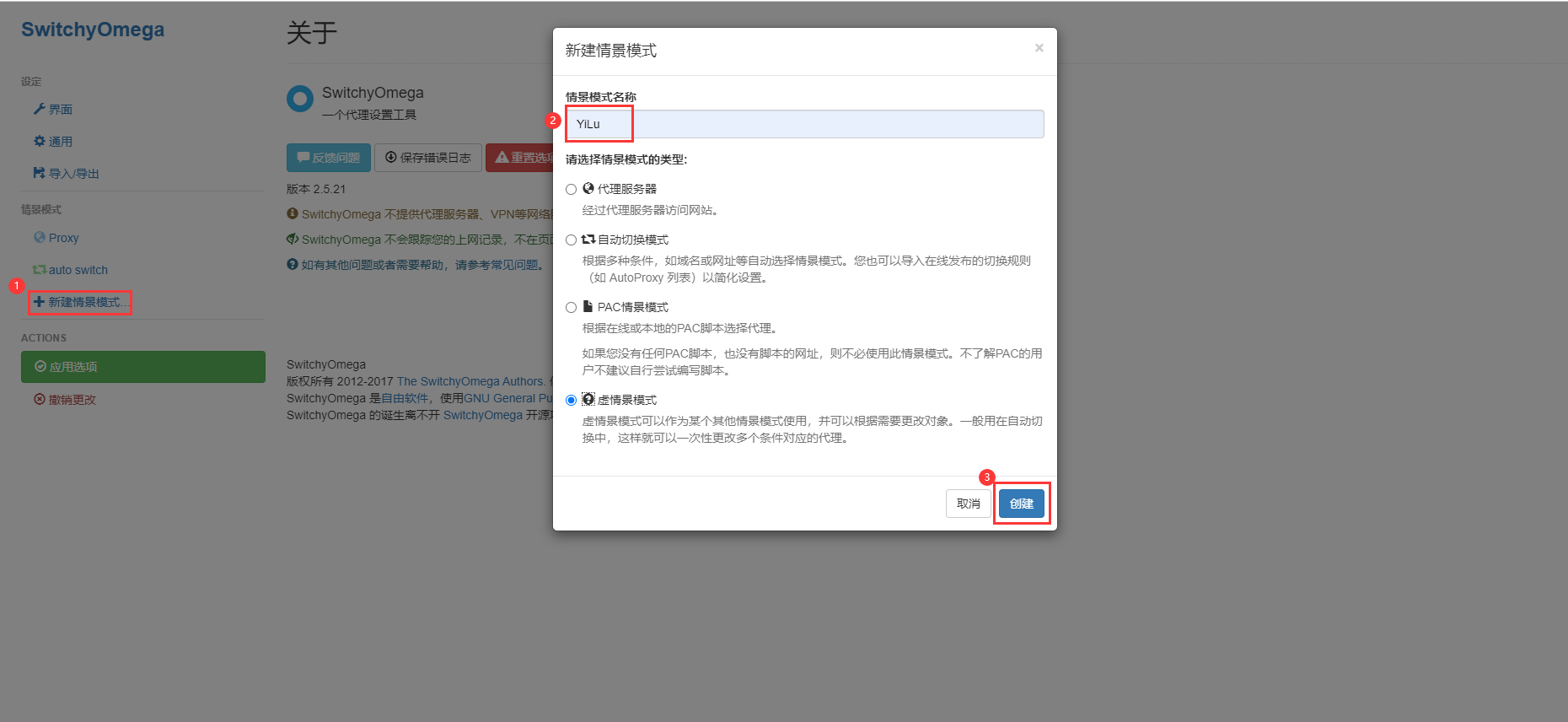Click the globe icon beside 代理服务器
This screenshot has height=722, width=1568.
tap(588, 188)
